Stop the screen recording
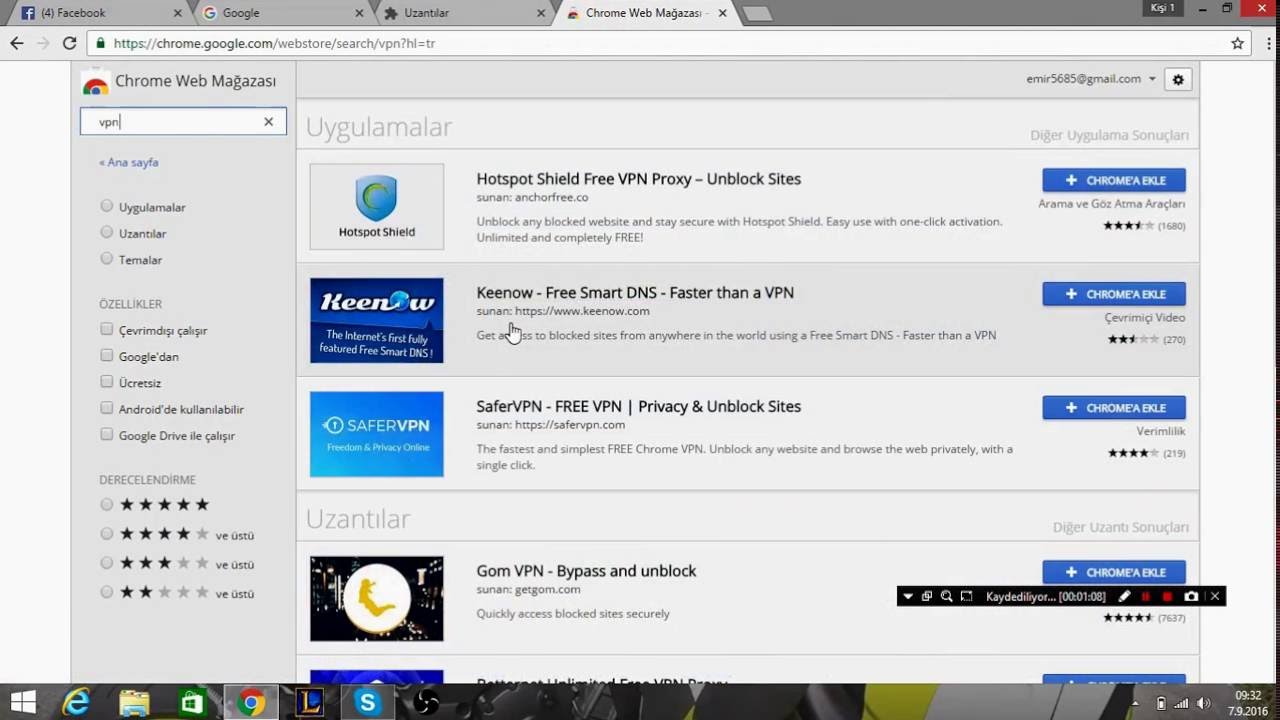This screenshot has height=720, width=1280. click(1167, 597)
